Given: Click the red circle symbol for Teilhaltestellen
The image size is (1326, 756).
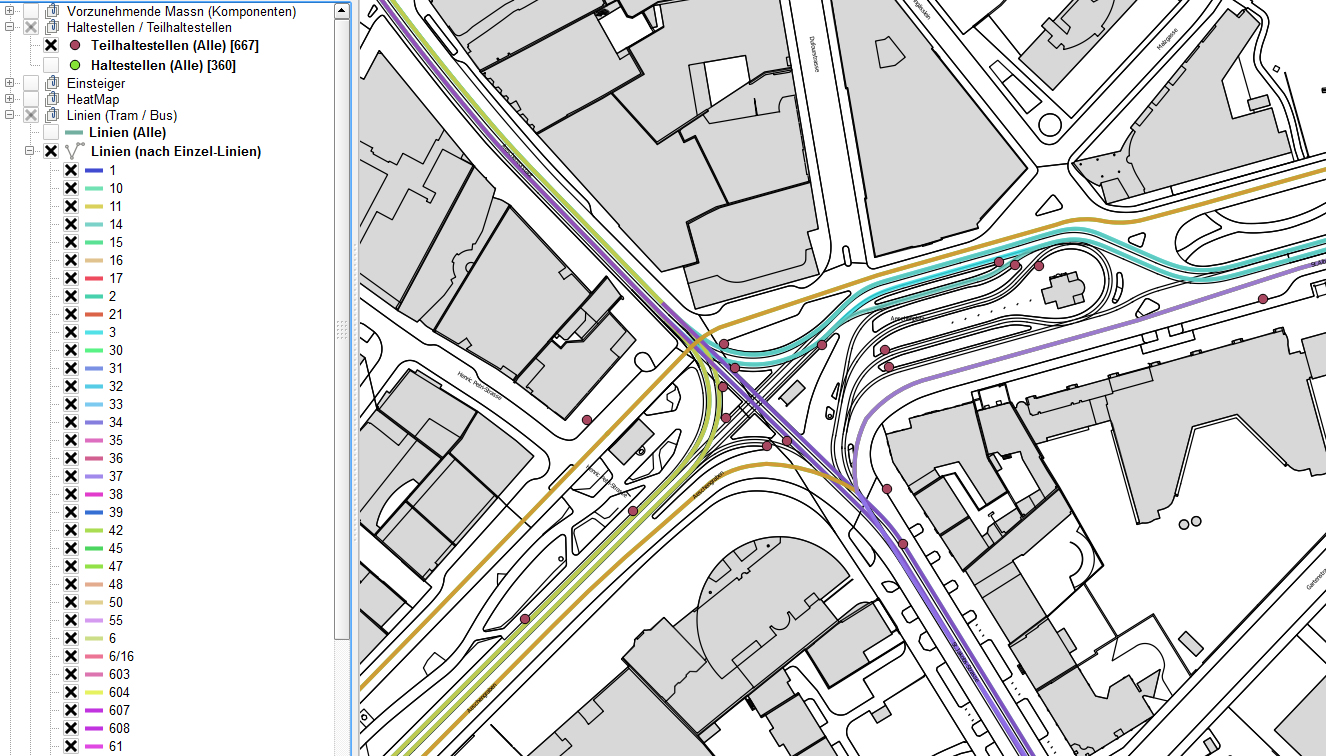Looking at the screenshot, I should [75, 46].
